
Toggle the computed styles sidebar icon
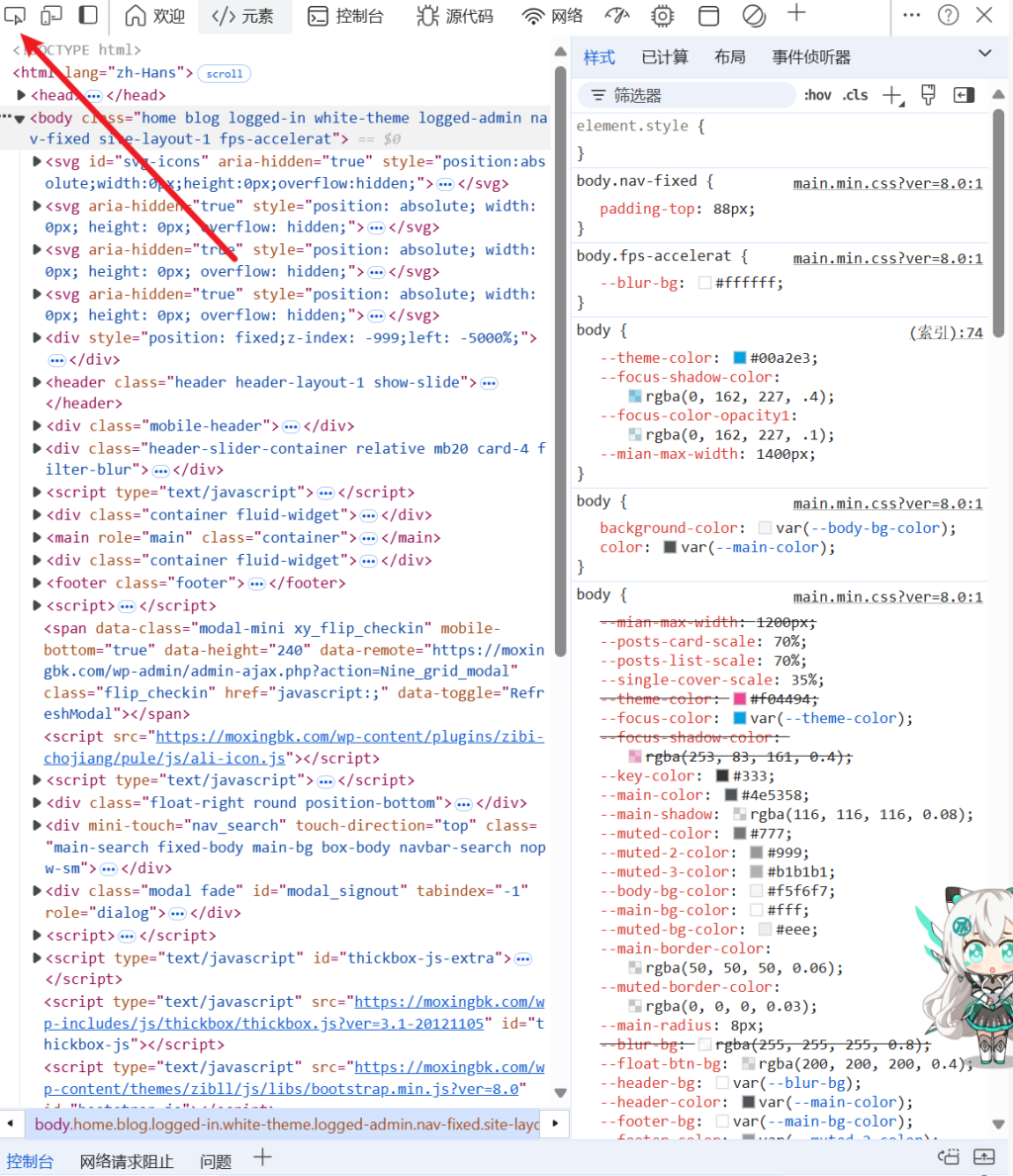tap(964, 95)
